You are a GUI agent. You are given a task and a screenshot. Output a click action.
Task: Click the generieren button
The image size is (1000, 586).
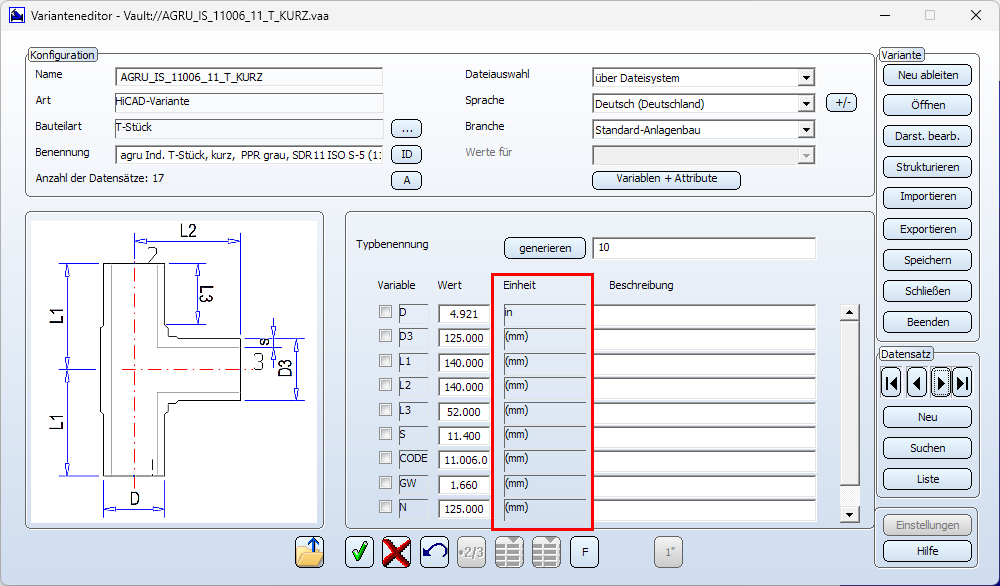545,248
